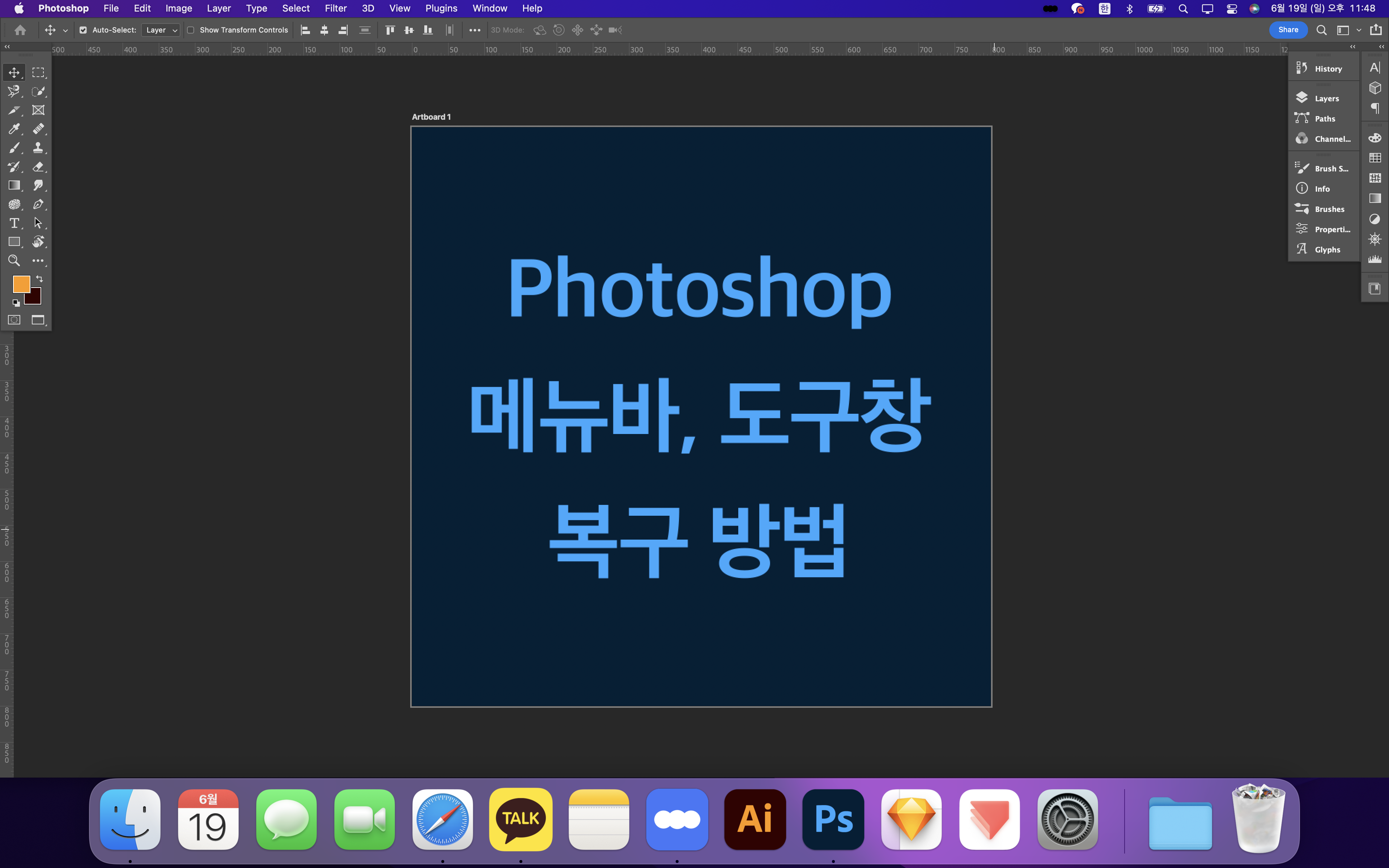Select the Zoom magnifier tool

14,261
